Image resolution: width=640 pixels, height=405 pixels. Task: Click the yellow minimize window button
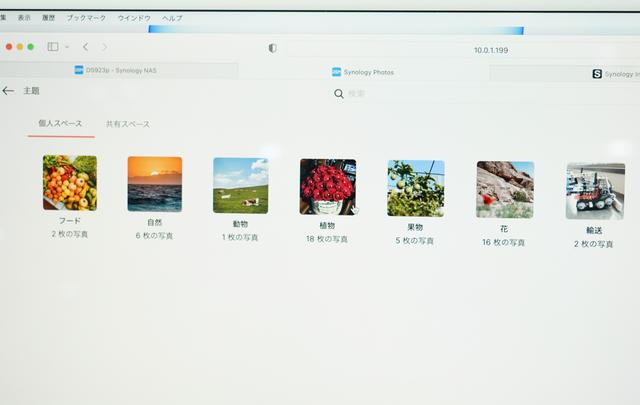pyautogui.click(x=20, y=47)
